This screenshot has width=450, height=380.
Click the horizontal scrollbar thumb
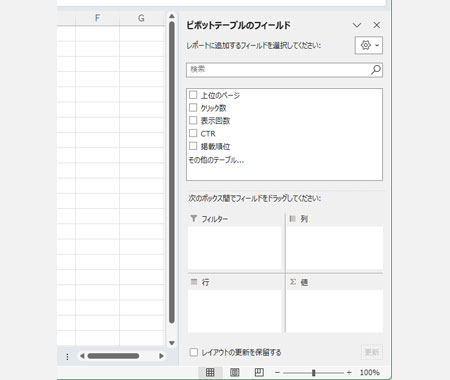tap(113, 356)
